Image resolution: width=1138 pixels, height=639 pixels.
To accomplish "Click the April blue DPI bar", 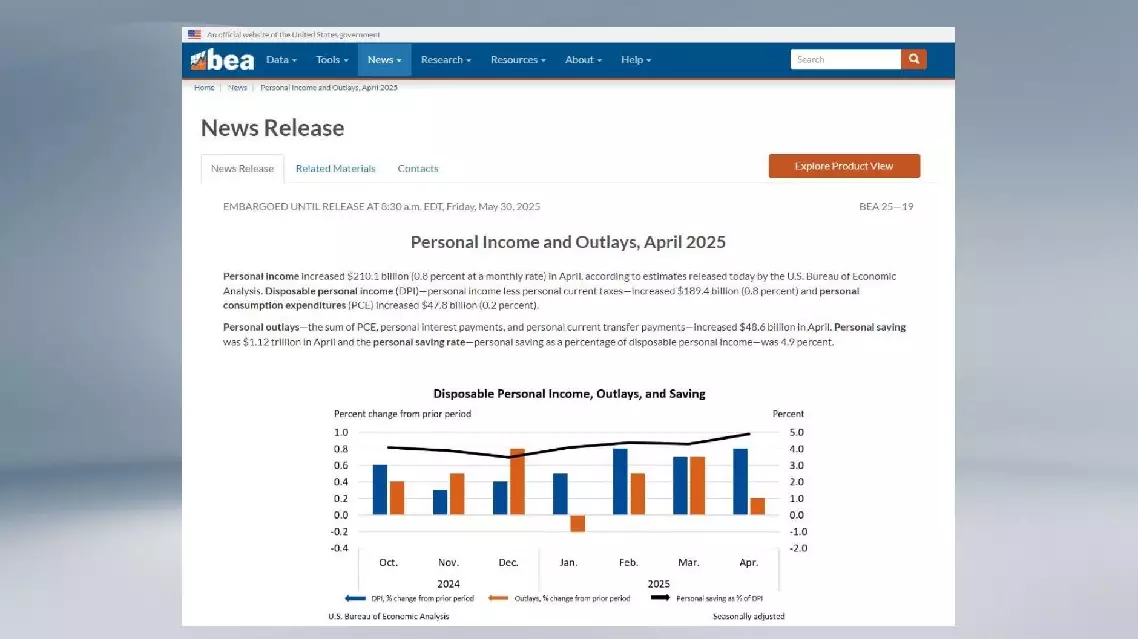I will [740, 481].
